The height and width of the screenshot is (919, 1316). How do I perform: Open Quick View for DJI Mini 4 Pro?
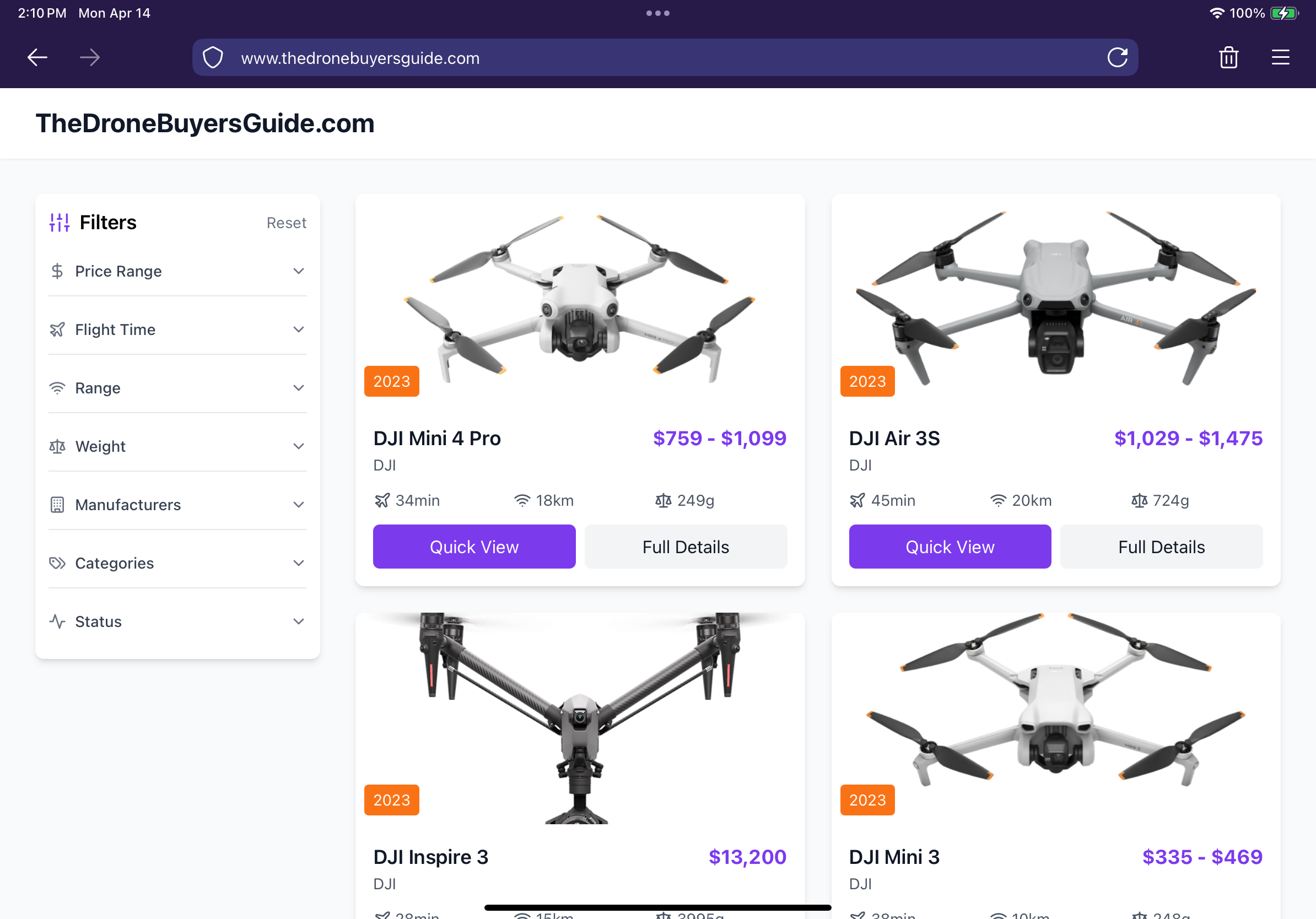click(474, 547)
